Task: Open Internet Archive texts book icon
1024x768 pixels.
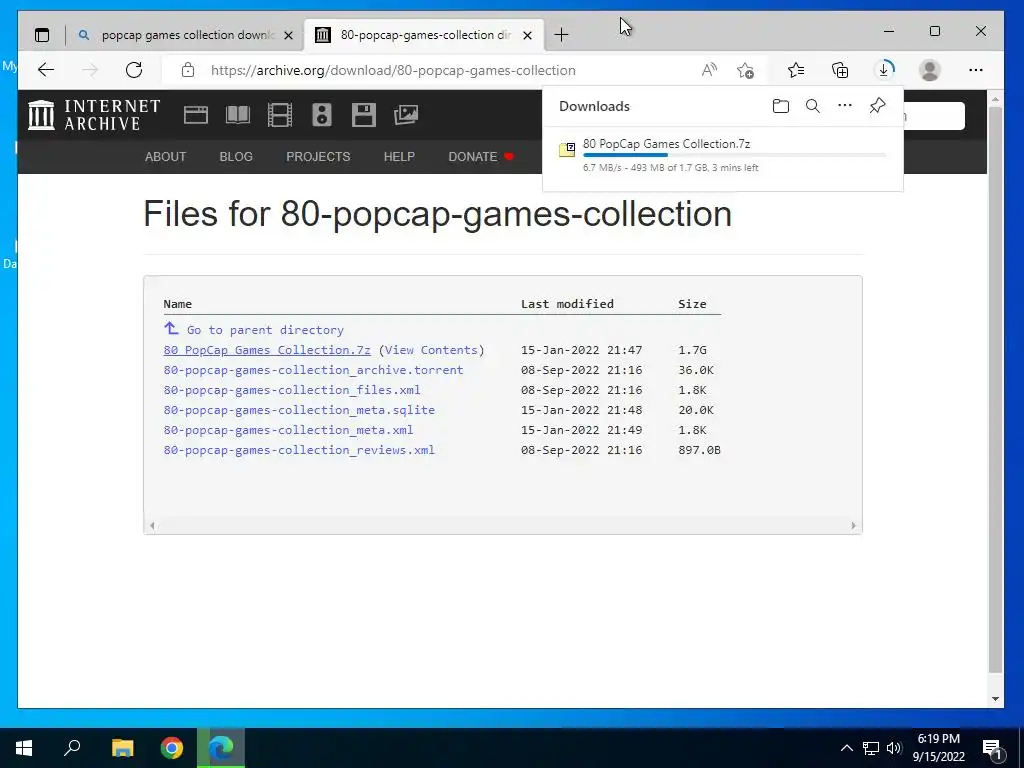Action: pos(238,115)
